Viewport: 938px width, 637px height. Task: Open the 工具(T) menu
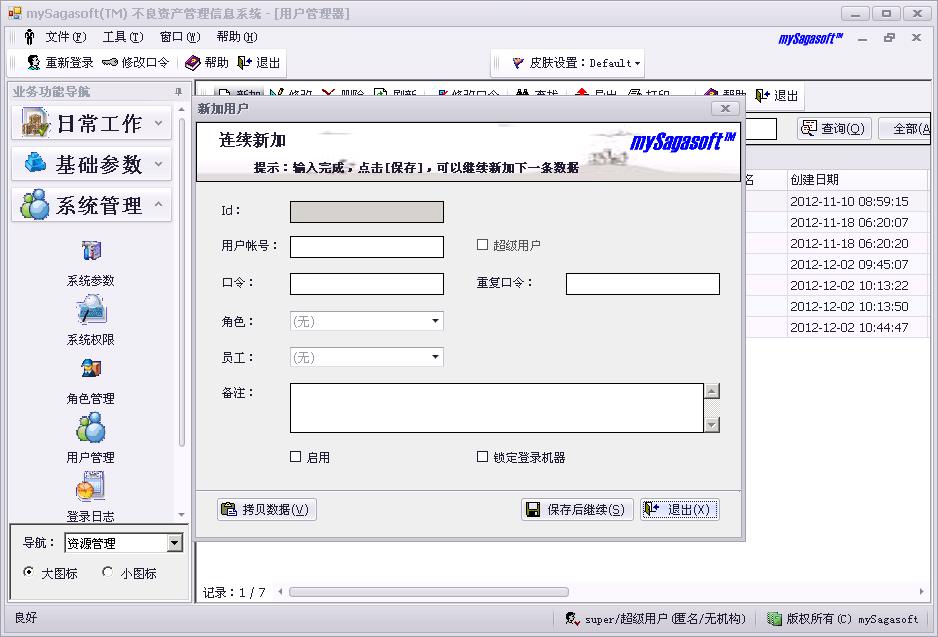pyautogui.click(x=123, y=37)
